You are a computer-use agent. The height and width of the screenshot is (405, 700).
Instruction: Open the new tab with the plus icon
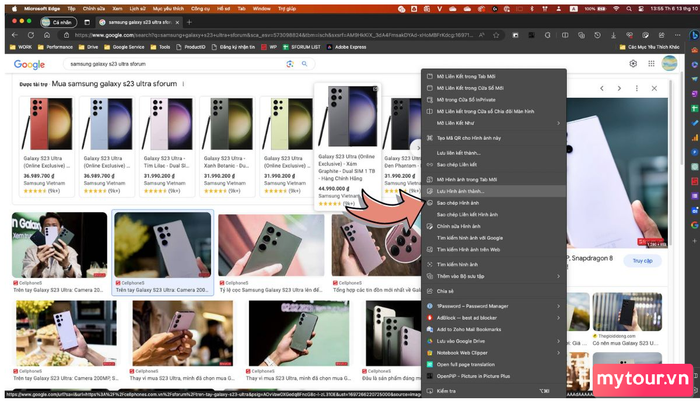click(x=189, y=22)
